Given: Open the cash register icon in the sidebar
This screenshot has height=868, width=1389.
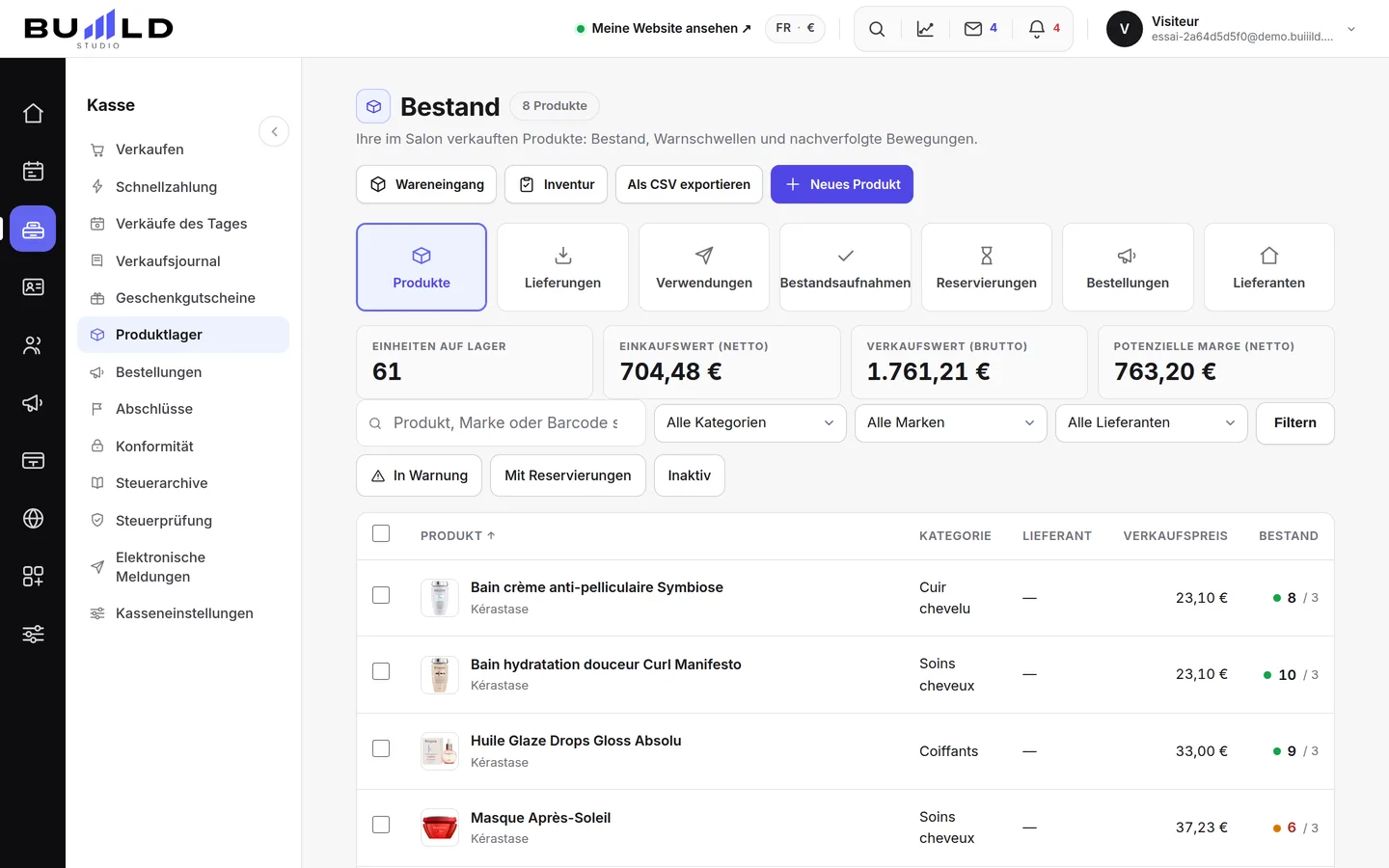Looking at the screenshot, I should pyautogui.click(x=33, y=229).
